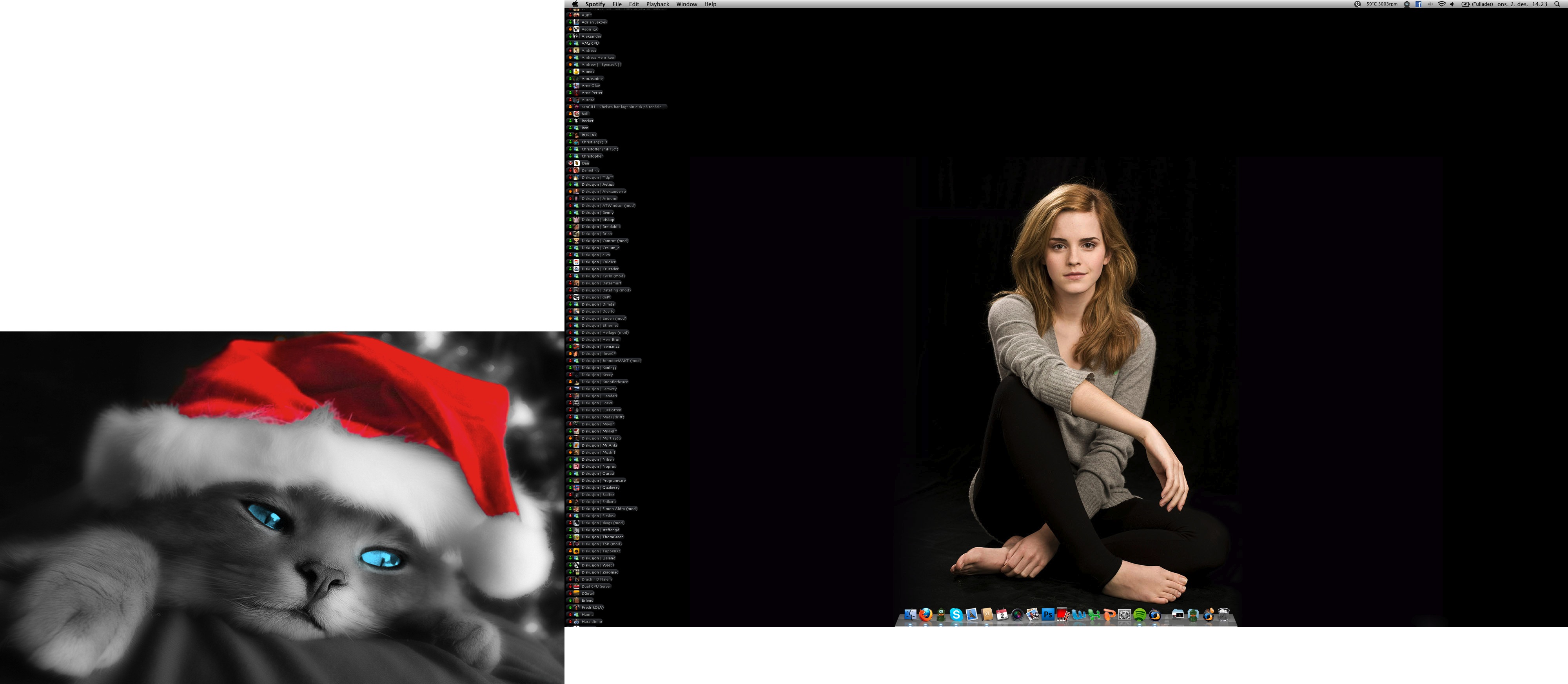Launch Microsoft Word from the Dock
The height and width of the screenshot is (684, 1568).
pyautogui.click(x=1079, y=615)
